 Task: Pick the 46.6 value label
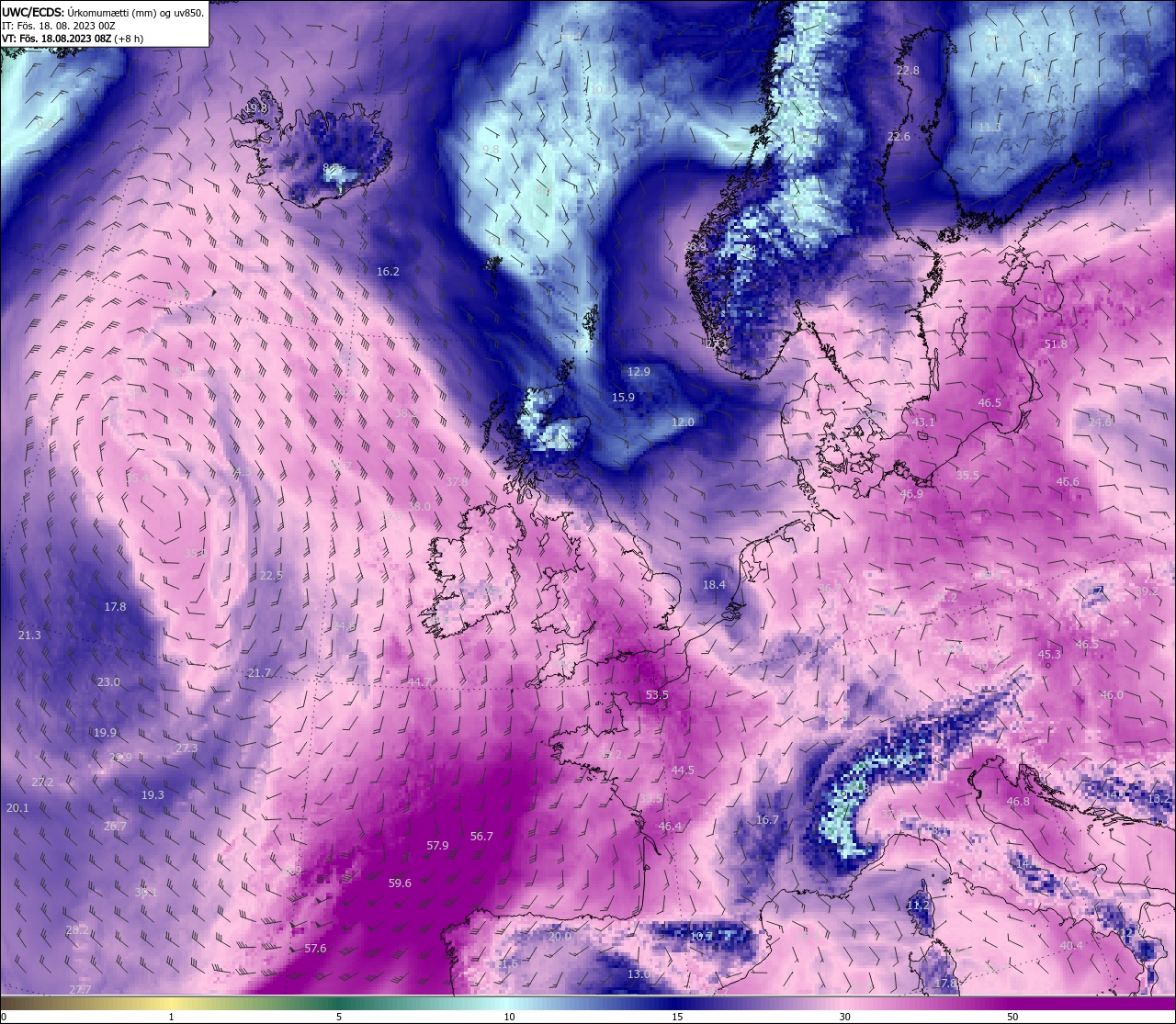coord(1068,481)
